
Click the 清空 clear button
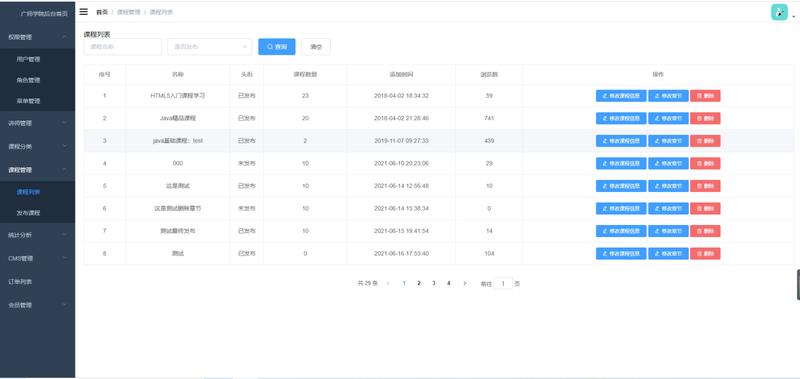316,46
